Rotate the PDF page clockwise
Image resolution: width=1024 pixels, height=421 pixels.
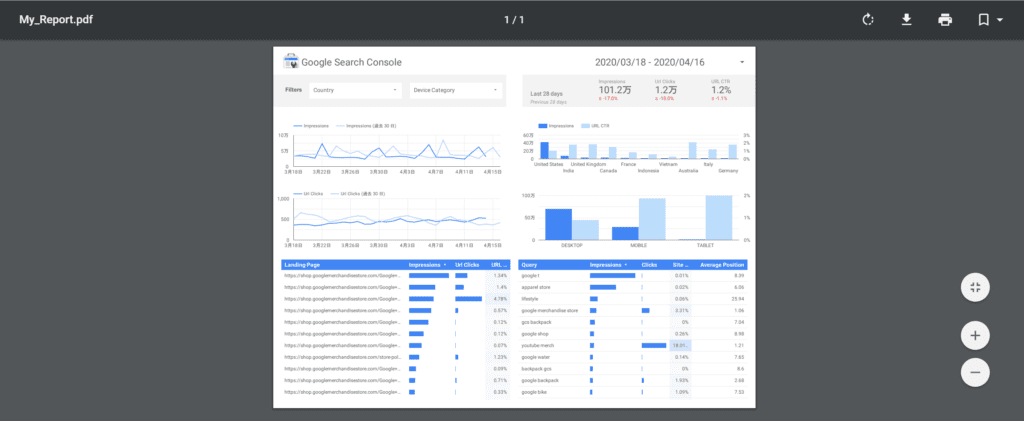pyautogui.click(x=867, y=20)
